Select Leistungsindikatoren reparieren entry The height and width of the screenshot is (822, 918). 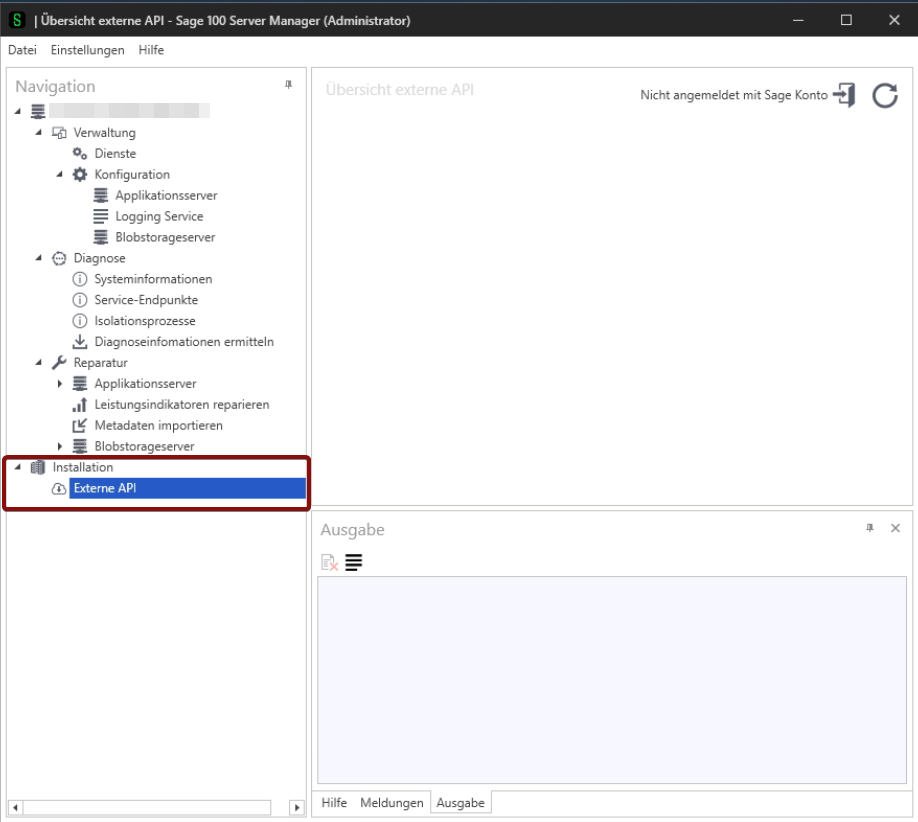pos(182,405)
